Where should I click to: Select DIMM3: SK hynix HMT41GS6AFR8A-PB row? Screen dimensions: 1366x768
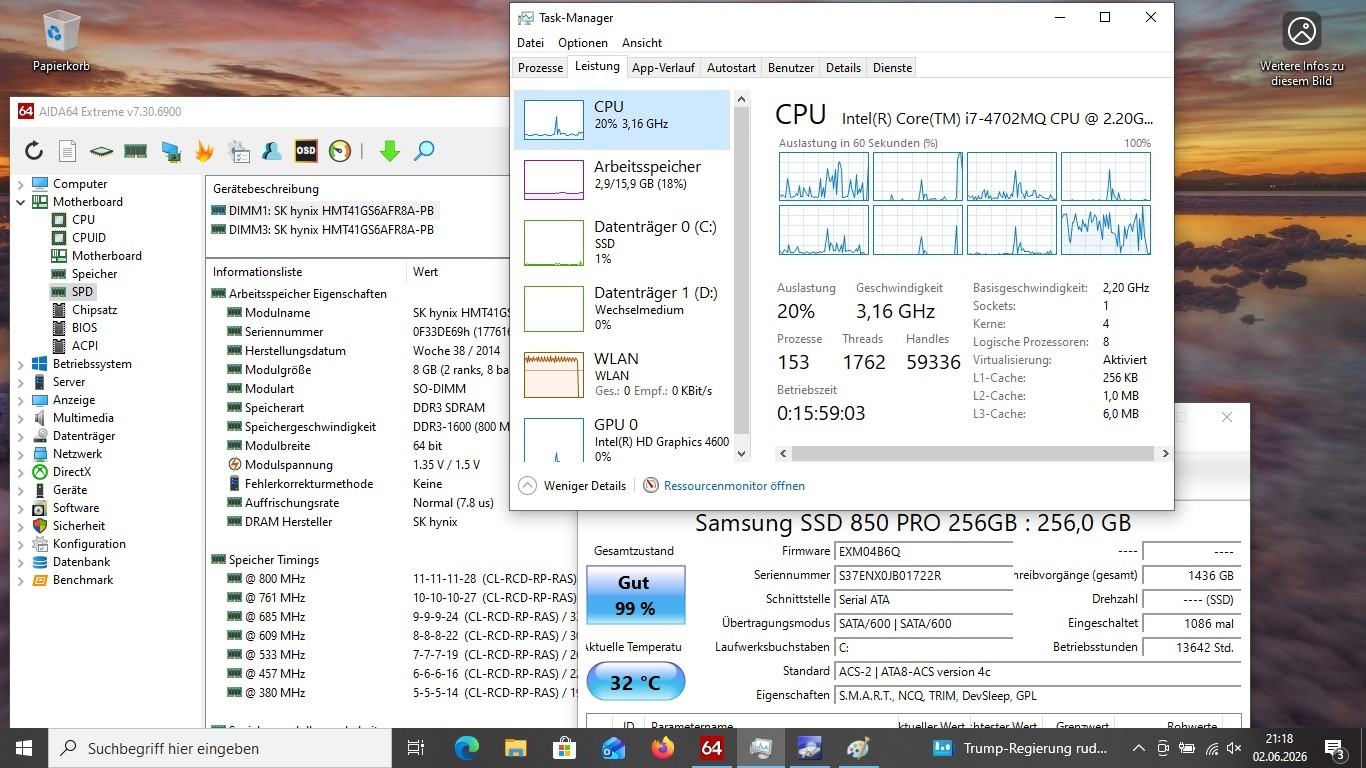(x=323, y=229)
